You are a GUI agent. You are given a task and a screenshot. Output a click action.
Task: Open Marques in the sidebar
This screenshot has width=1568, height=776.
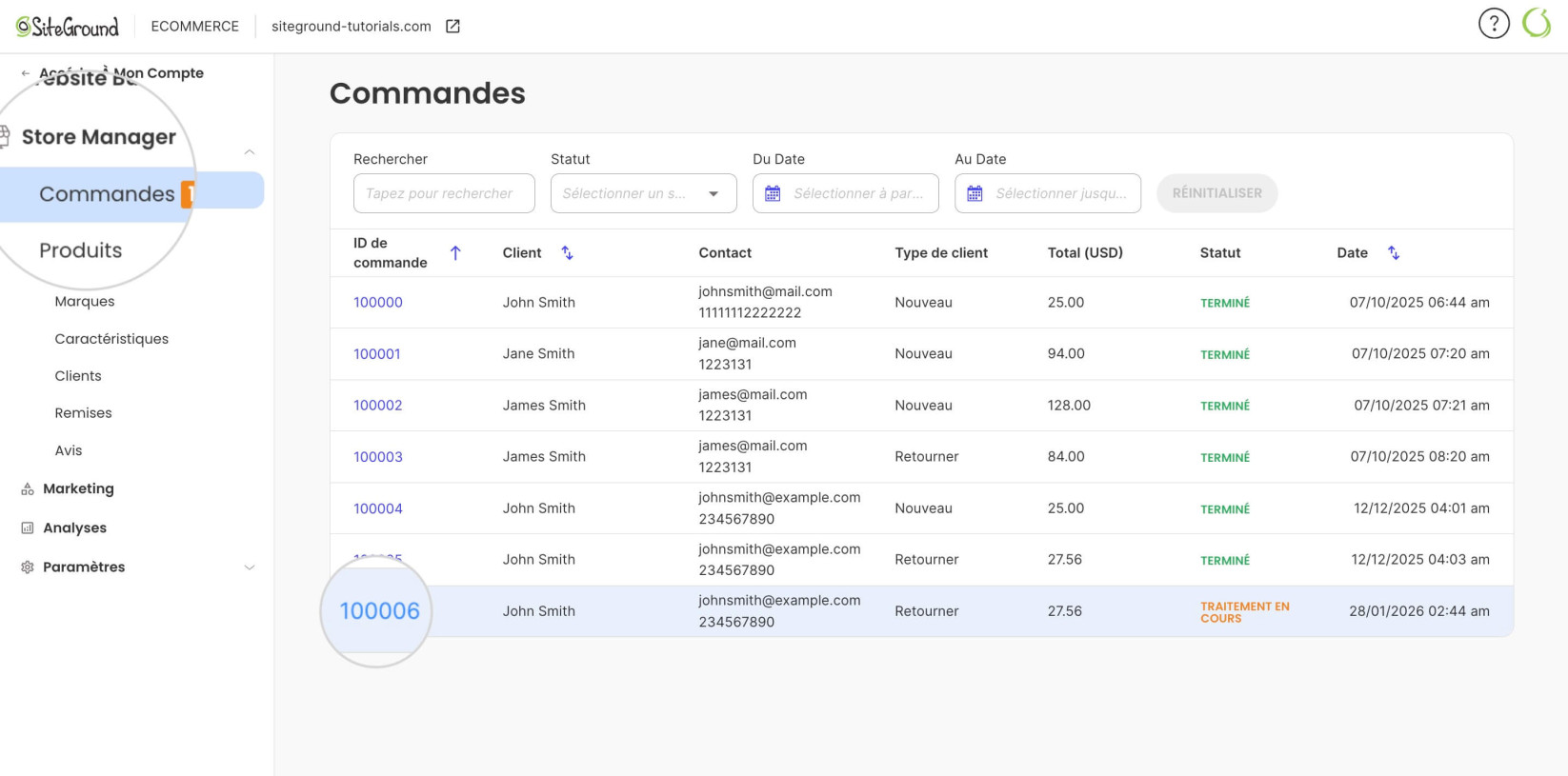point(85,302)
